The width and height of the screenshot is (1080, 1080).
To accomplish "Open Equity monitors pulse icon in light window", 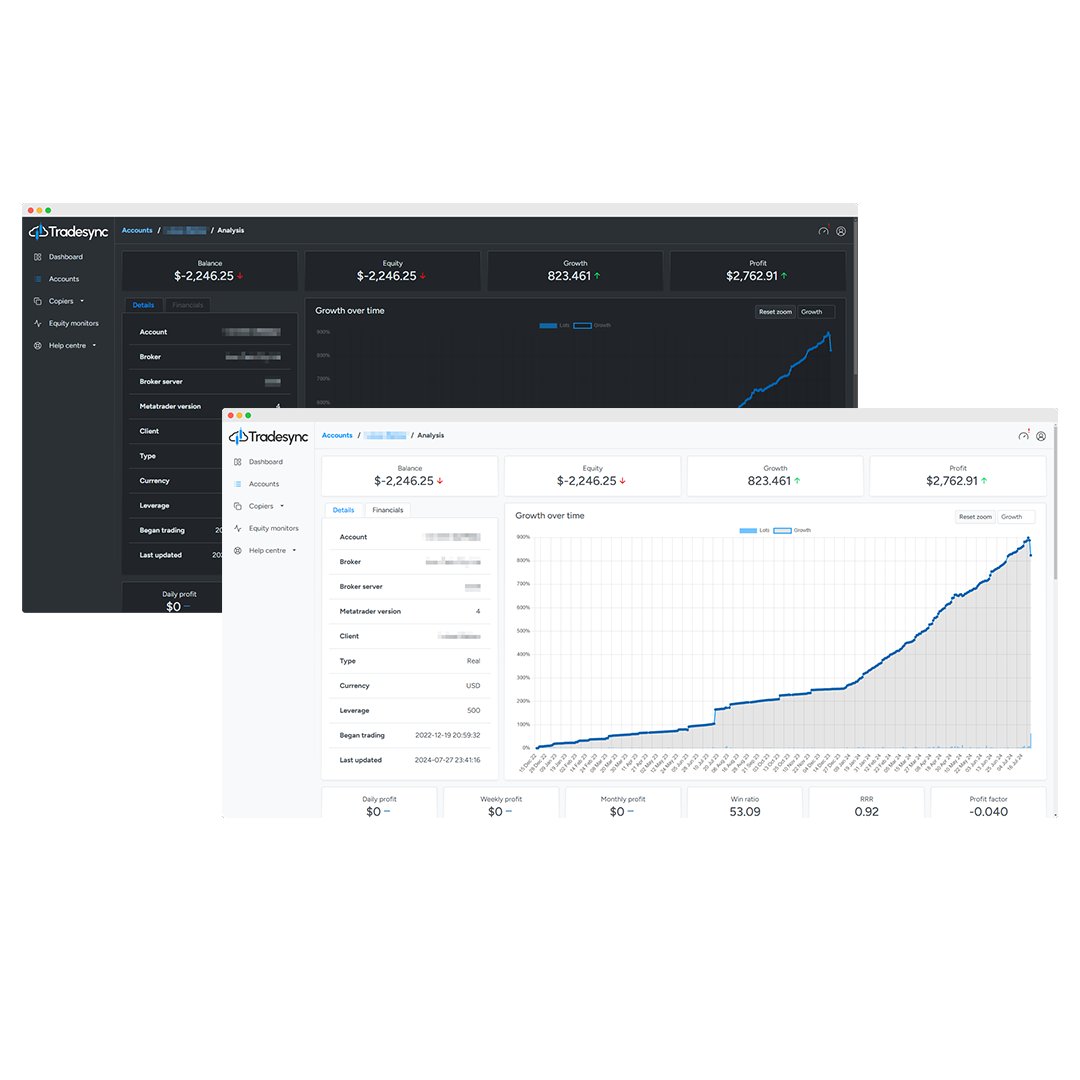I will coord(238,528).
